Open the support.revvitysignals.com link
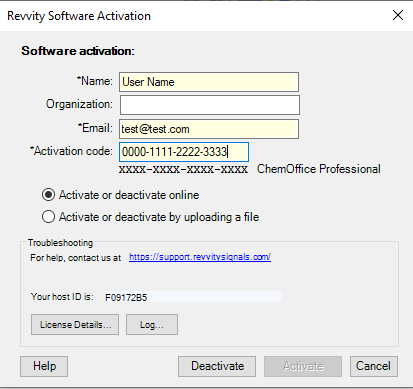This screenshot has width=413, height=389. coord(200,257)
